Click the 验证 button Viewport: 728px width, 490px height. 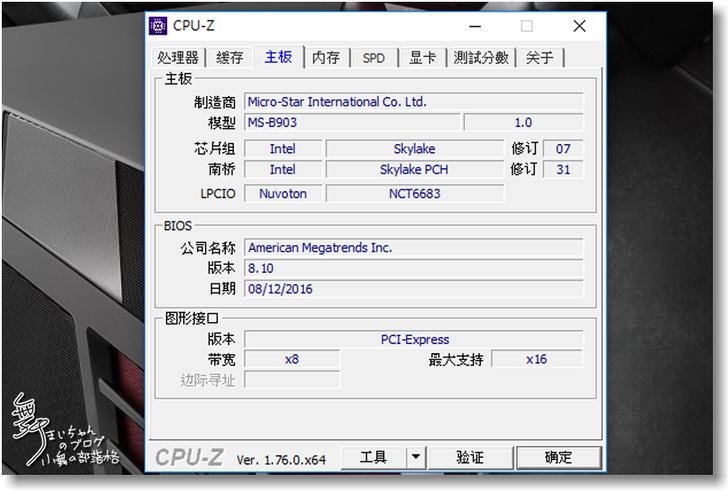(470, 457)
